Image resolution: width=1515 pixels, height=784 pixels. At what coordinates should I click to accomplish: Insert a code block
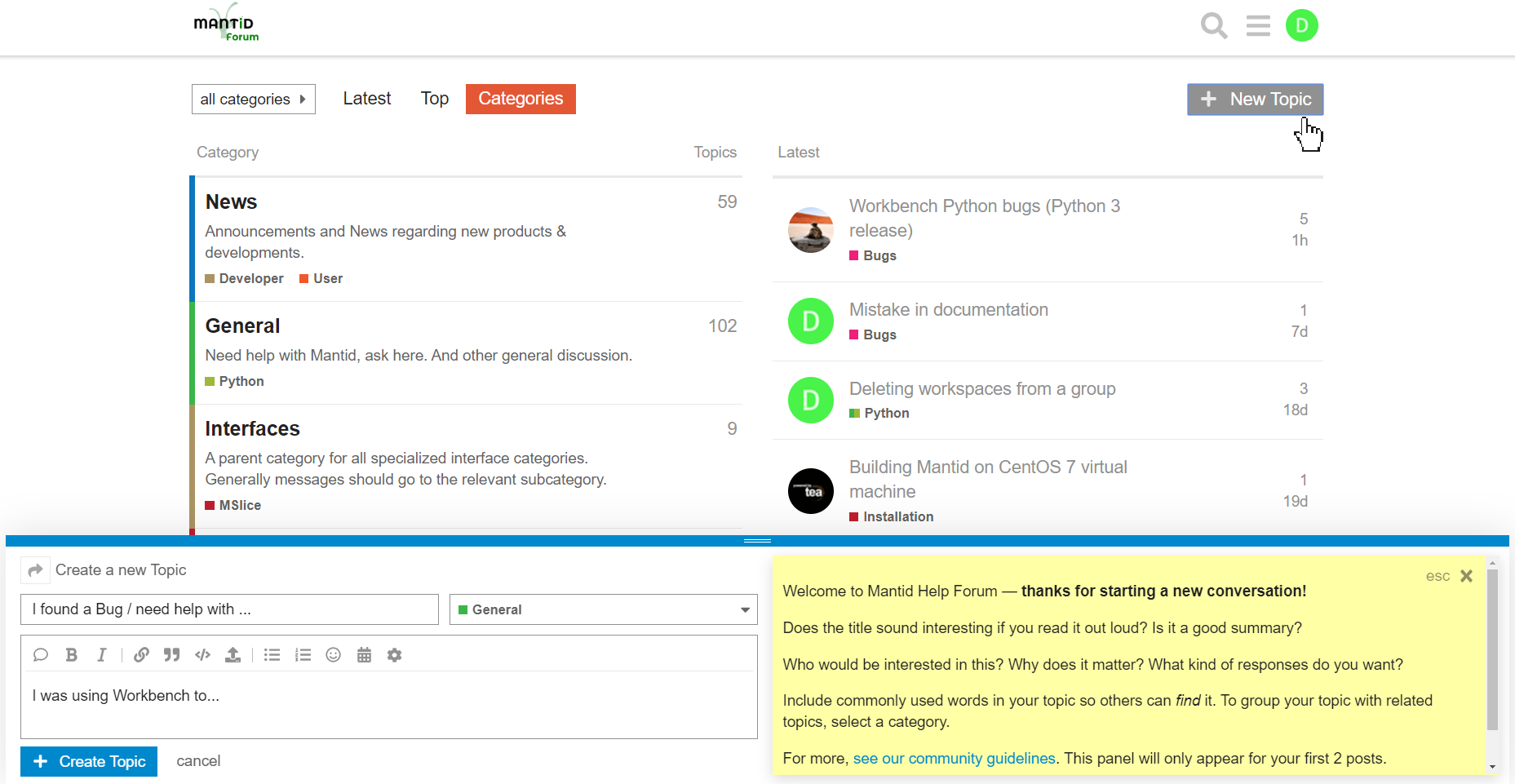coord(202,654)
